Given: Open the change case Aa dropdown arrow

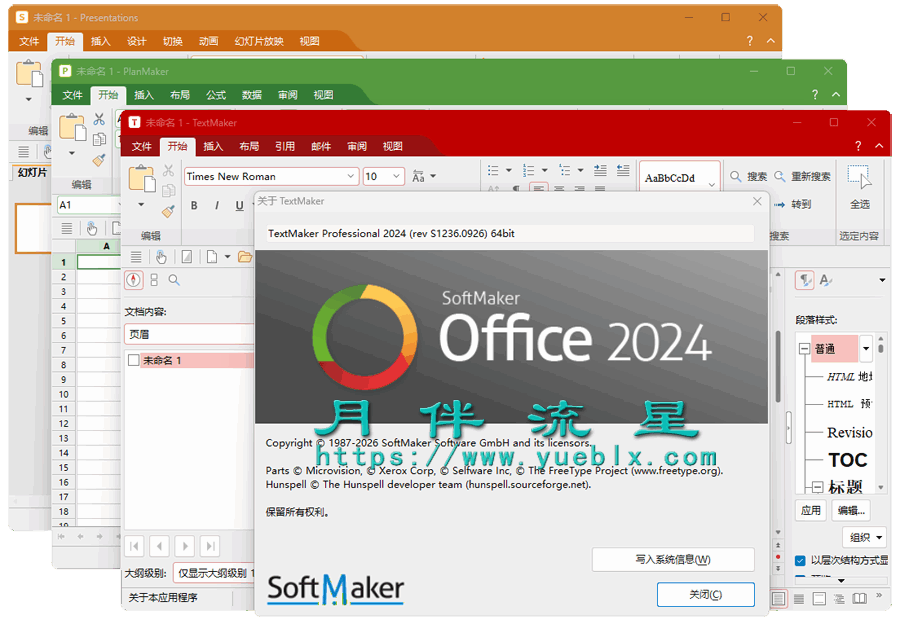Looking at the screenshot, I should 433,176.
